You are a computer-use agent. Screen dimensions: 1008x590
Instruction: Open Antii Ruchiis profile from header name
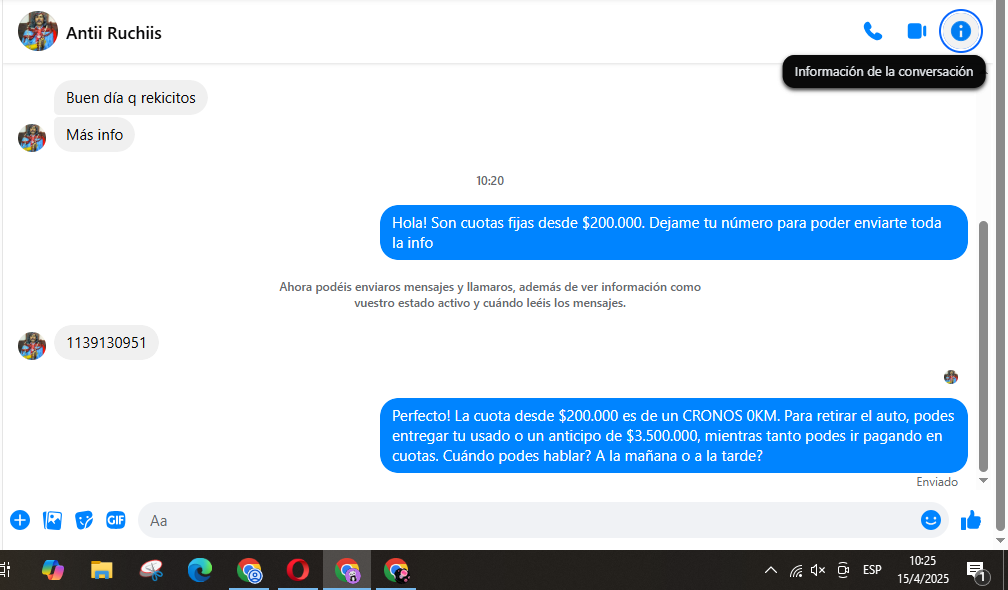[x=114, y=33]
